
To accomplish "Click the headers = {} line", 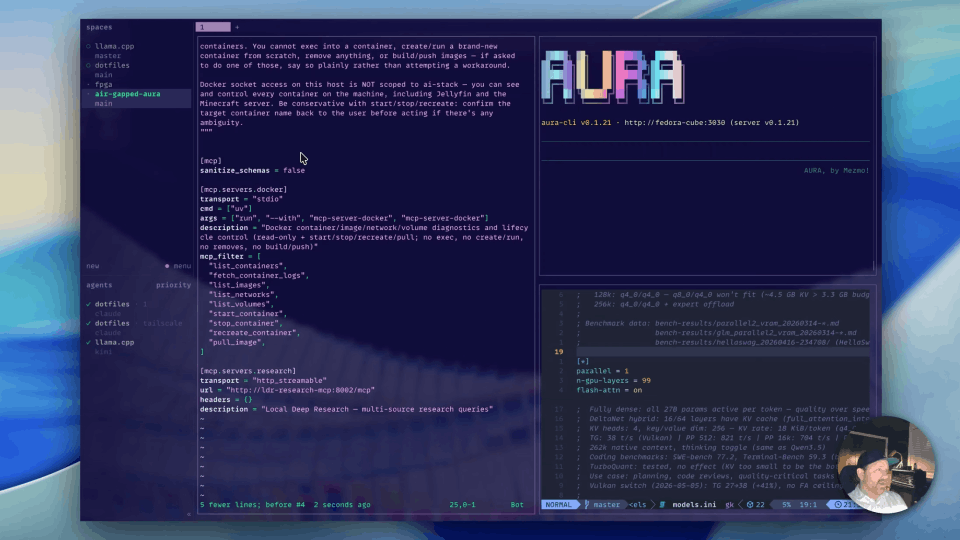I will [x=226, y=400].
